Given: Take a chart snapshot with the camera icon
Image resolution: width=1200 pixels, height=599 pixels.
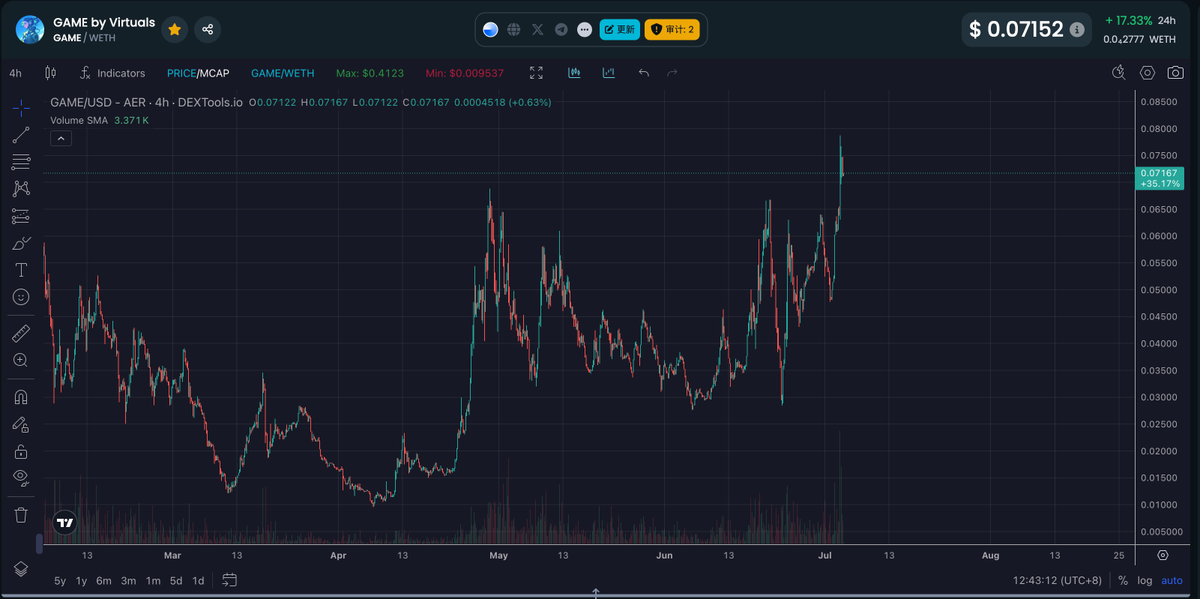Looking at the screenshot, I should [1175, 73].
